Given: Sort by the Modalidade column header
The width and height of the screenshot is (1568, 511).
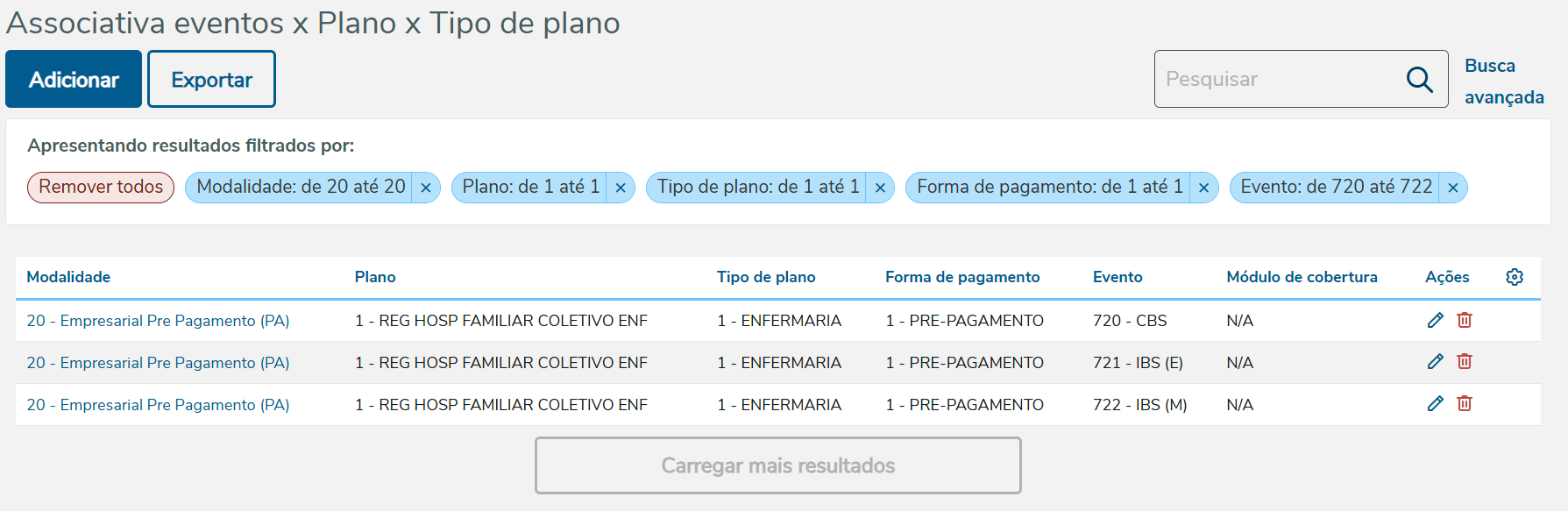Looking at the screenshot, I should pos(68,277).
